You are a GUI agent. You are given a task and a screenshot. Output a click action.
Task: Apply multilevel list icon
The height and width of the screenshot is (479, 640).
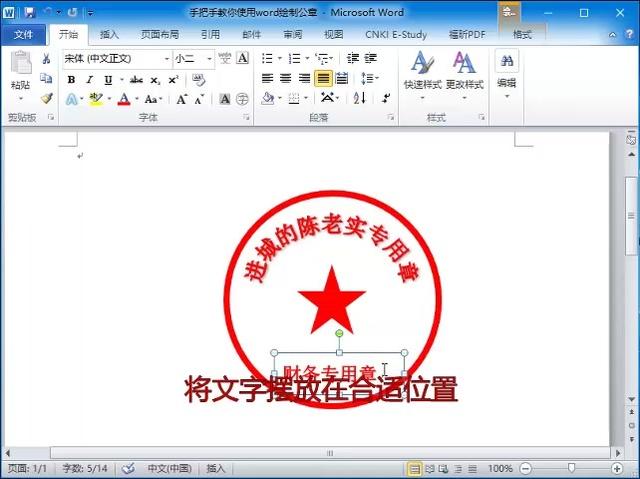[x=322, y=59]
